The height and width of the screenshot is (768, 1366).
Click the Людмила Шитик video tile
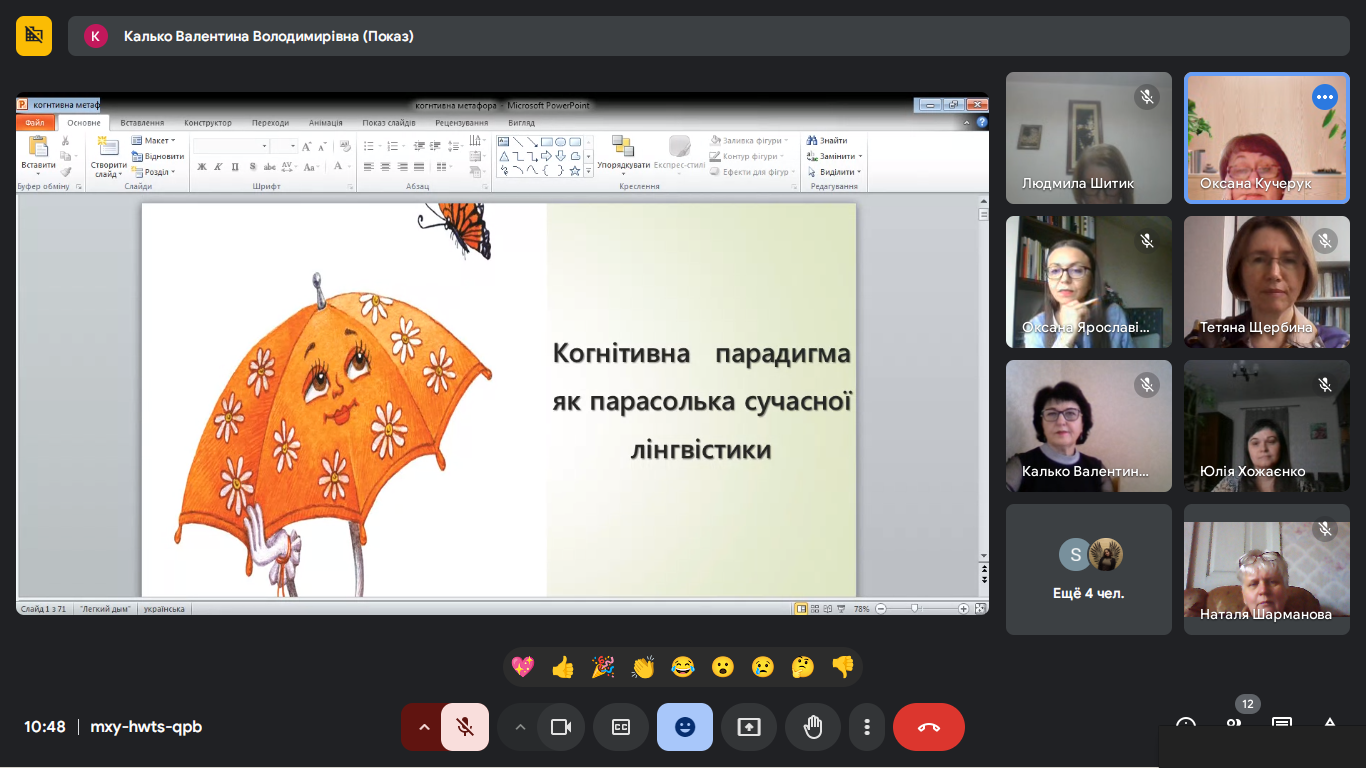(x=1089, y=138)
